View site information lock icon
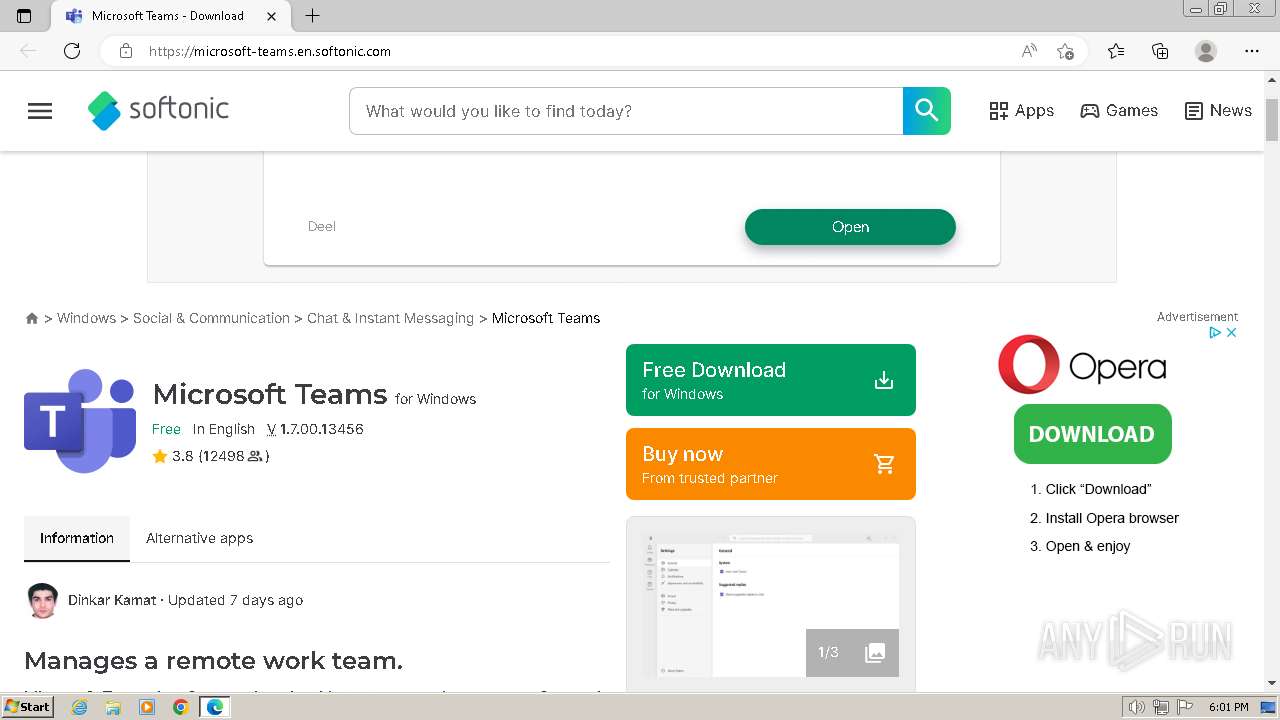 pos(126,51)
